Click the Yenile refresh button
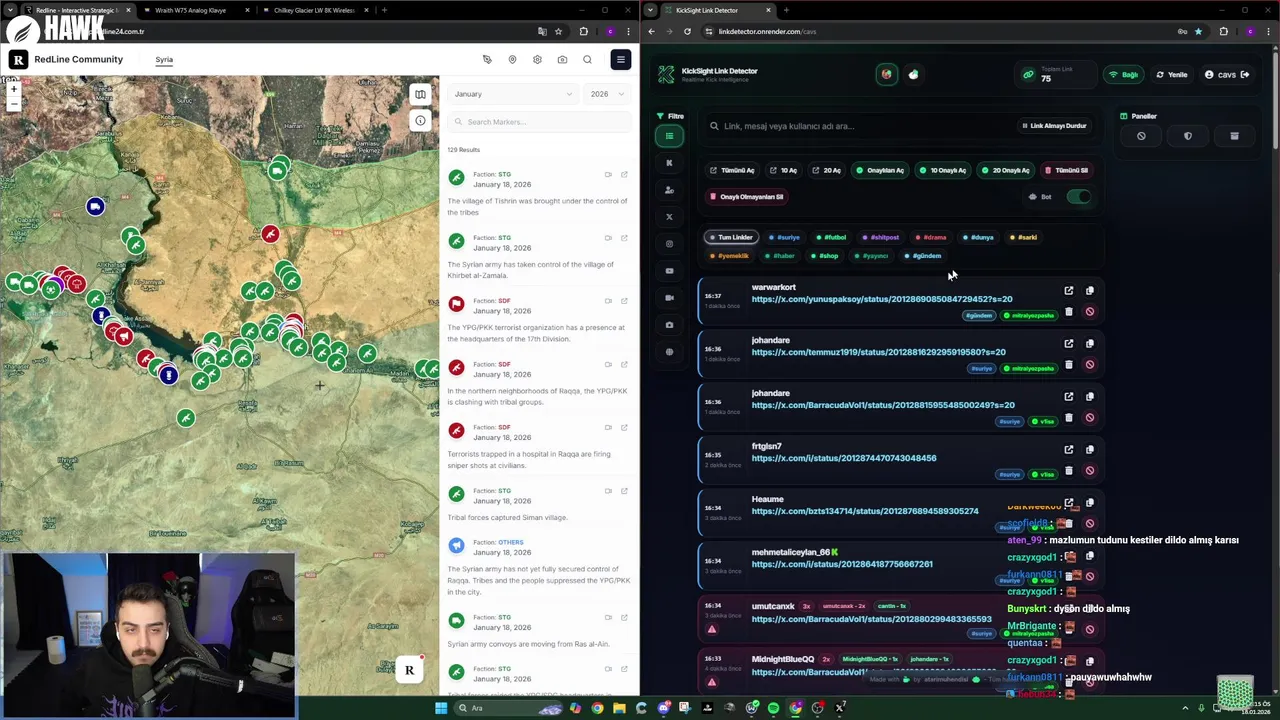 1172,75
